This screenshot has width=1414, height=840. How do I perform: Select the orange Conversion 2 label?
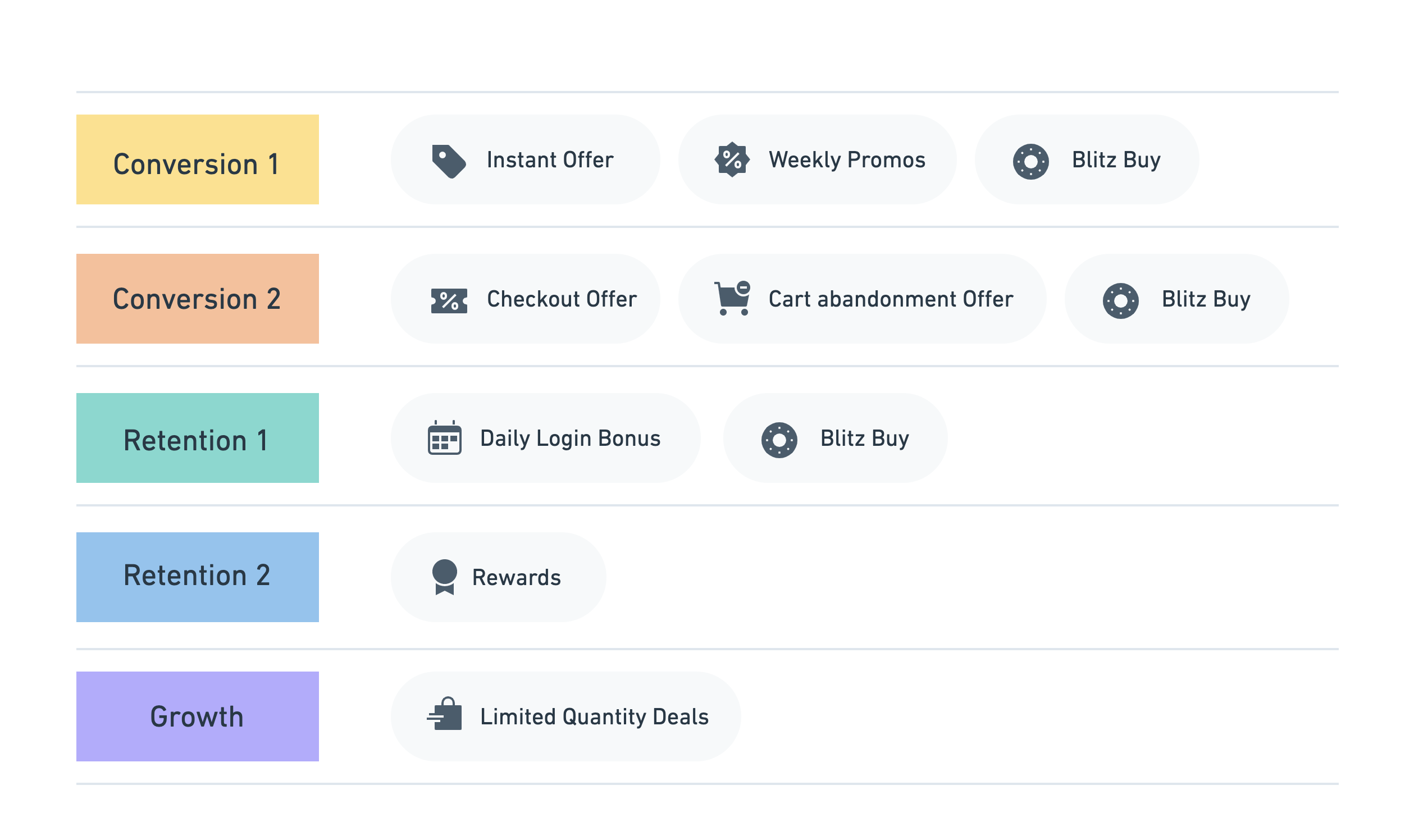(x=198, y=298)
